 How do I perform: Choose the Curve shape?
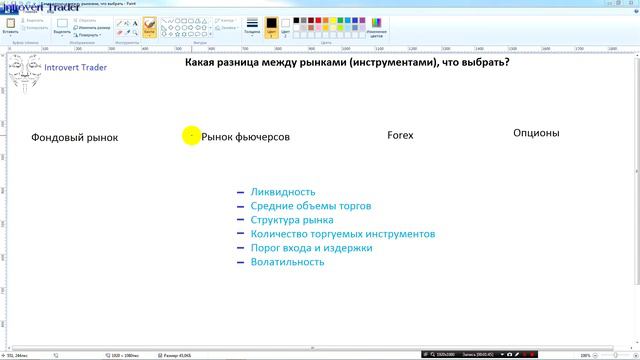tap(171, 21)
